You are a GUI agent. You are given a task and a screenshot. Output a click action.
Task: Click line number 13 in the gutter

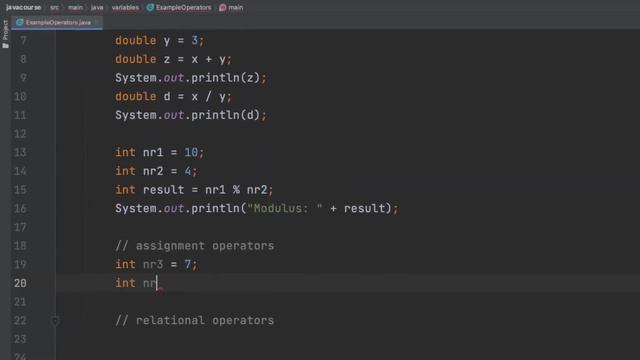point(20,153)
